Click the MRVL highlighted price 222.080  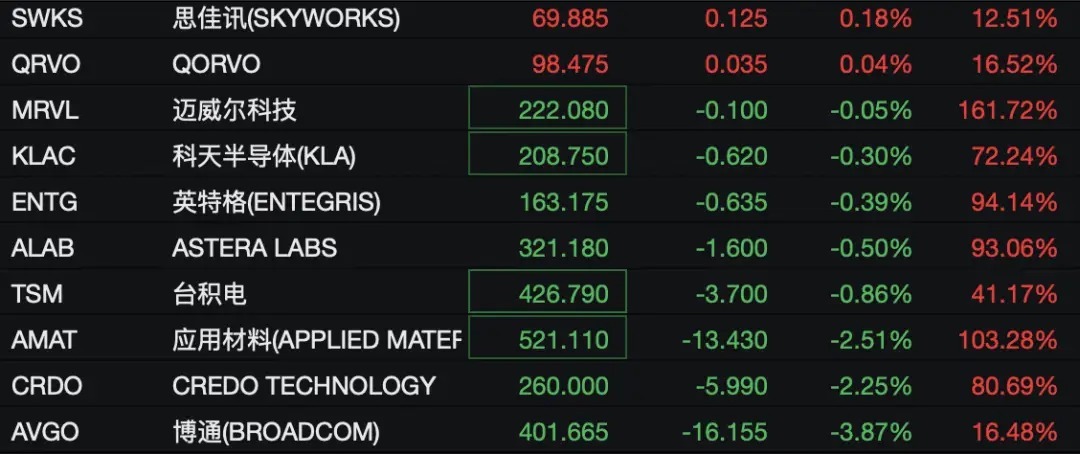(547, 107)
